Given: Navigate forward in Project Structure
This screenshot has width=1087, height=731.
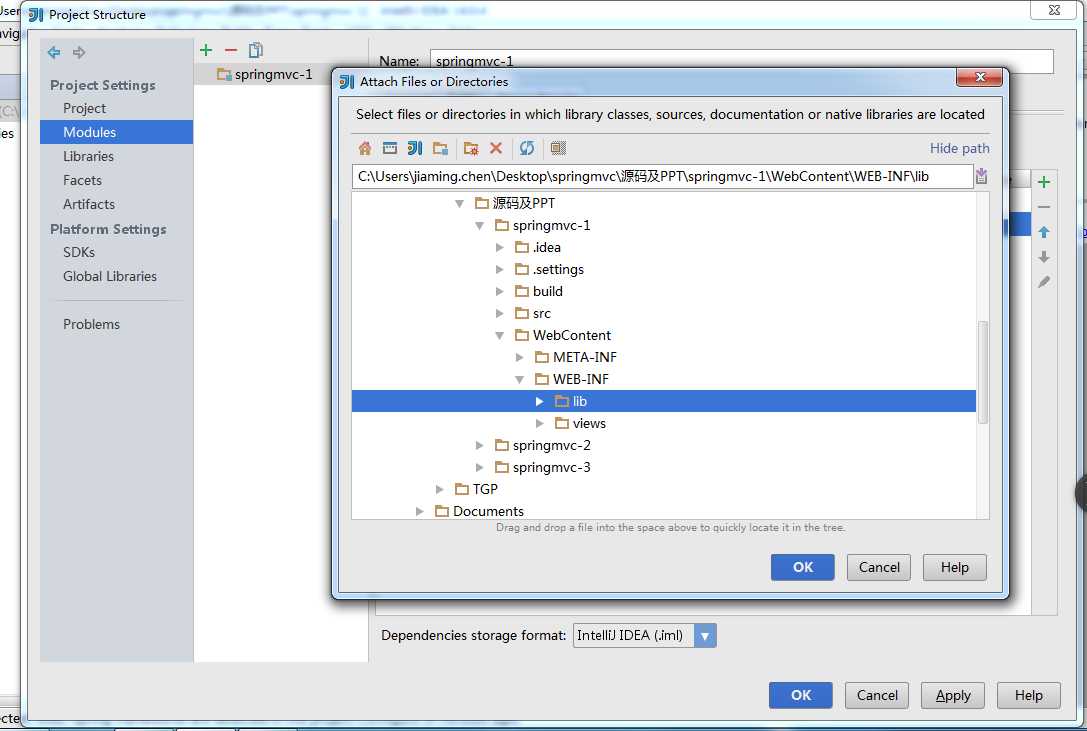Looking at the screenshot, I should point(79,53).
